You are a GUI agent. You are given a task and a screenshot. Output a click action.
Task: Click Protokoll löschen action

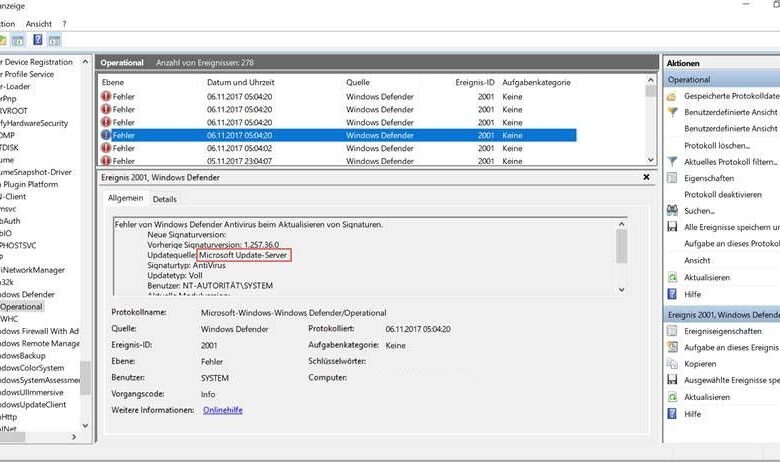tap(717, 145)
